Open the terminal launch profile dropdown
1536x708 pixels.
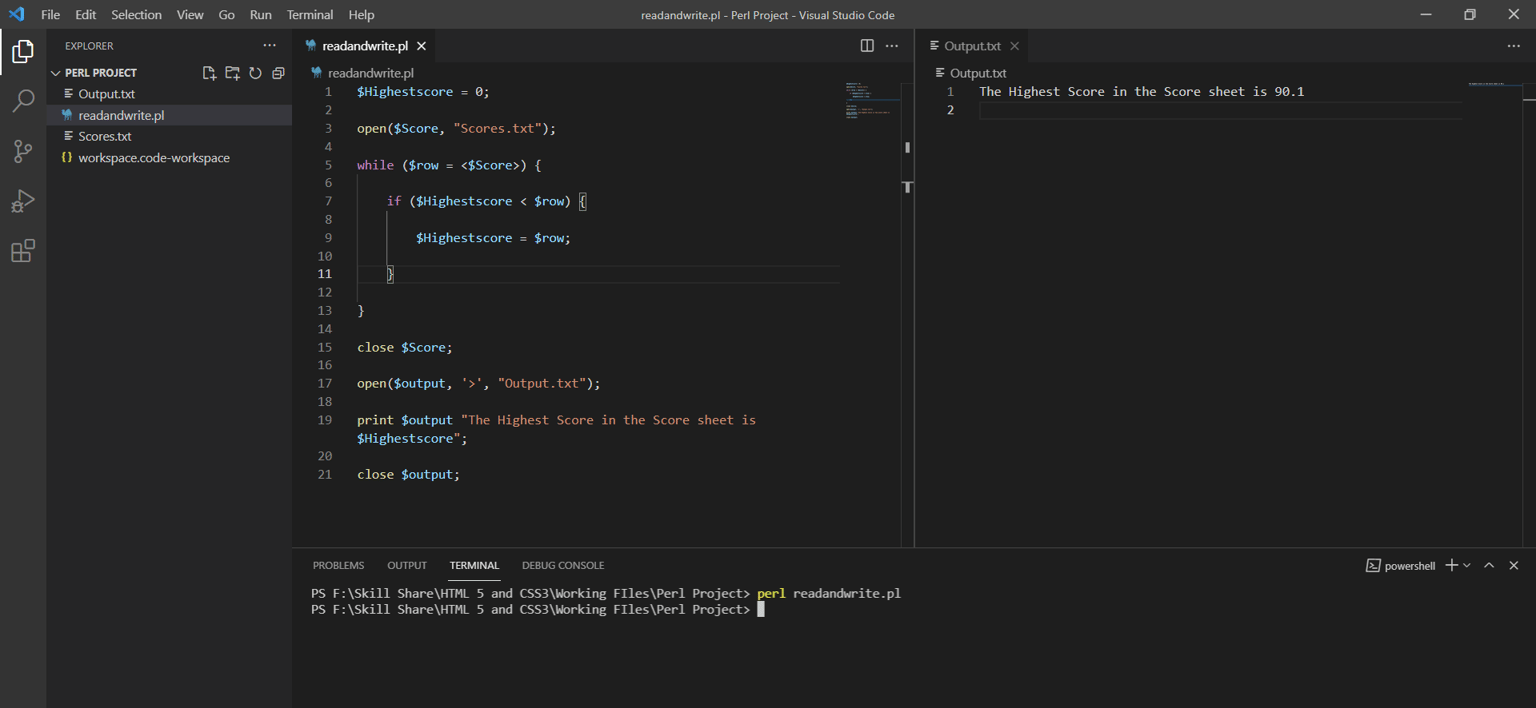(x=1467, y=565)
